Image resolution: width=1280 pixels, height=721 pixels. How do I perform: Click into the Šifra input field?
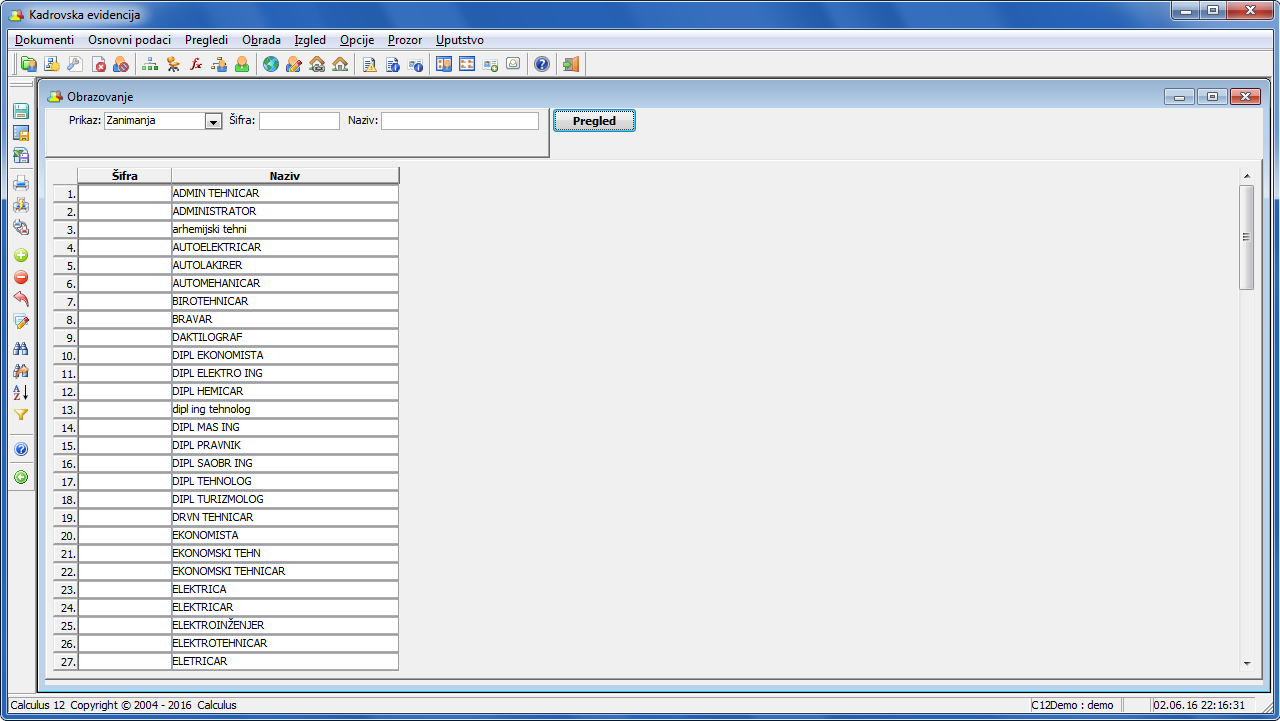[x=299, y=121]
